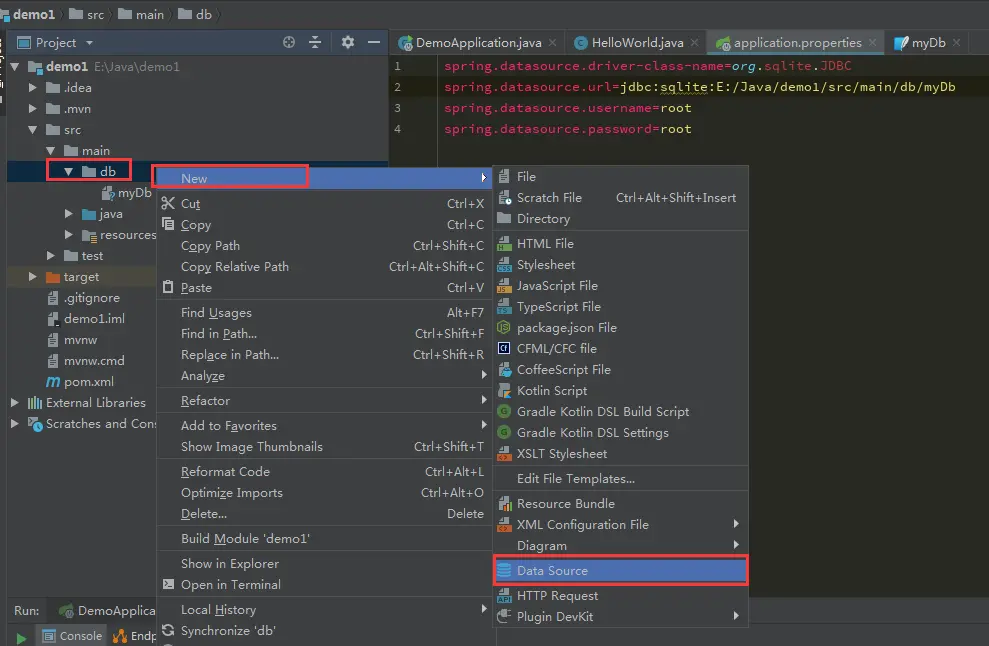Expand the .idea folder arrow
Screen dimensions: 989x646
pyautogui.click(x=33, y=87)
